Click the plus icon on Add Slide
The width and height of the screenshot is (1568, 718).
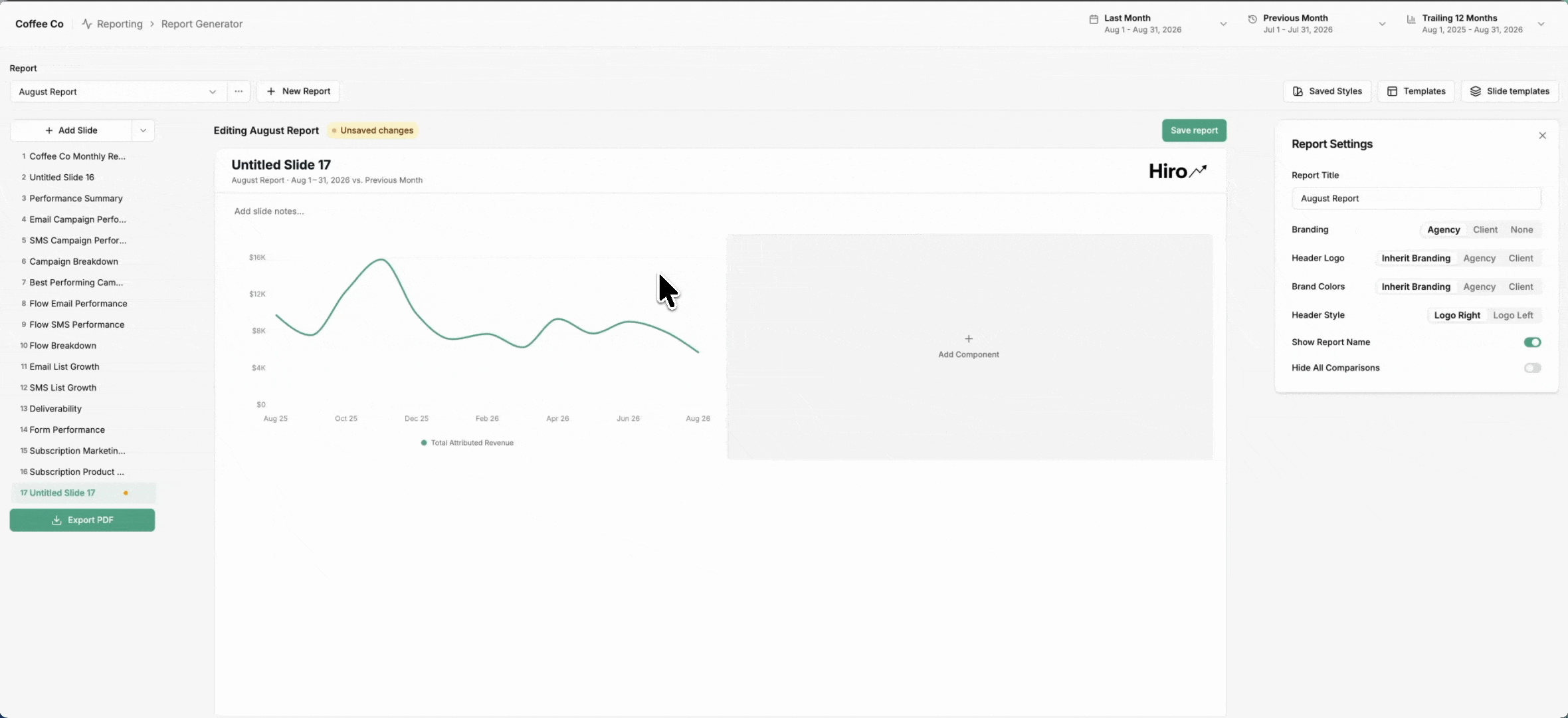pos(49,130)
